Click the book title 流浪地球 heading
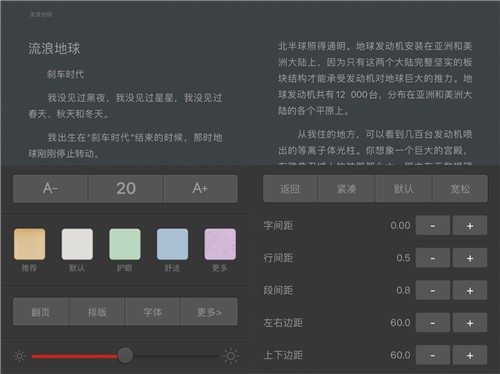This screenshot has width=500, height=374. pyautogui.click(x=54, y=49)
